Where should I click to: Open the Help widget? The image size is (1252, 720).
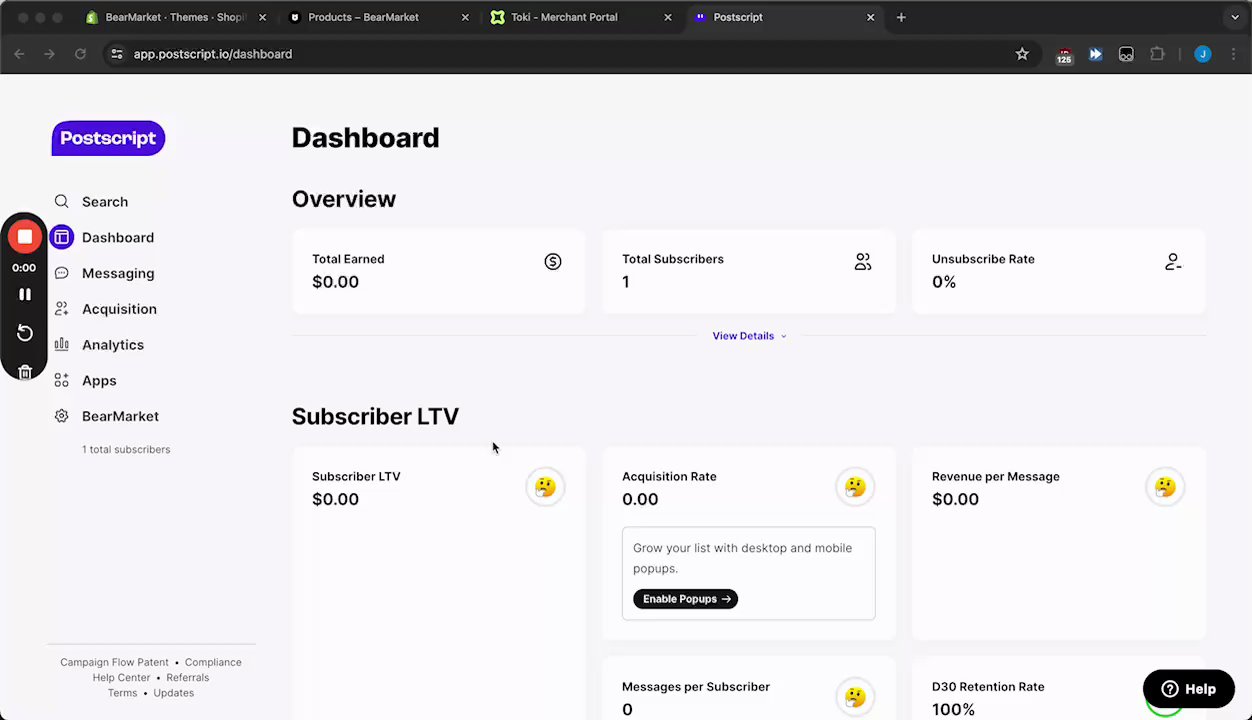point(1188,689)
